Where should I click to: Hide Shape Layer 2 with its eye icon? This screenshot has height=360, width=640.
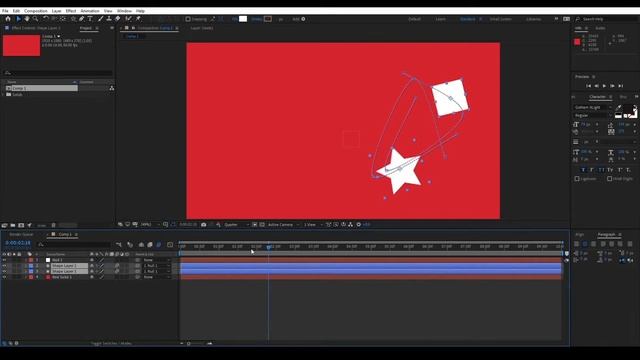pos(4,266)
